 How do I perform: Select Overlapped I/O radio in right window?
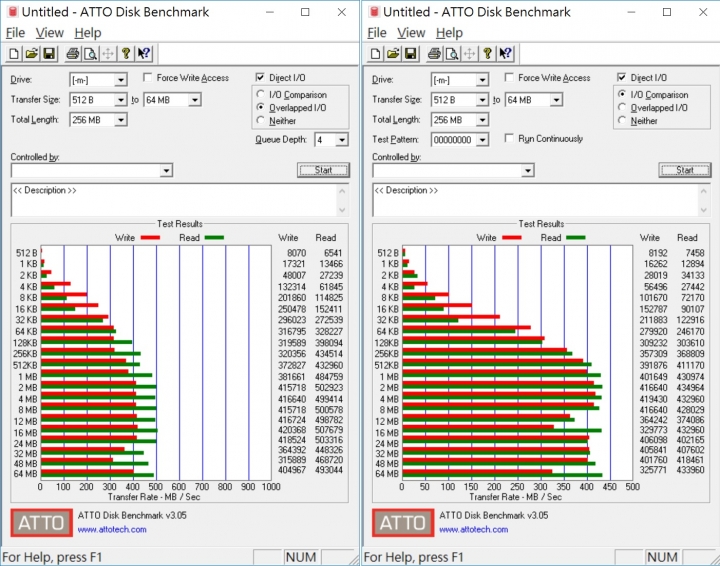622,107
